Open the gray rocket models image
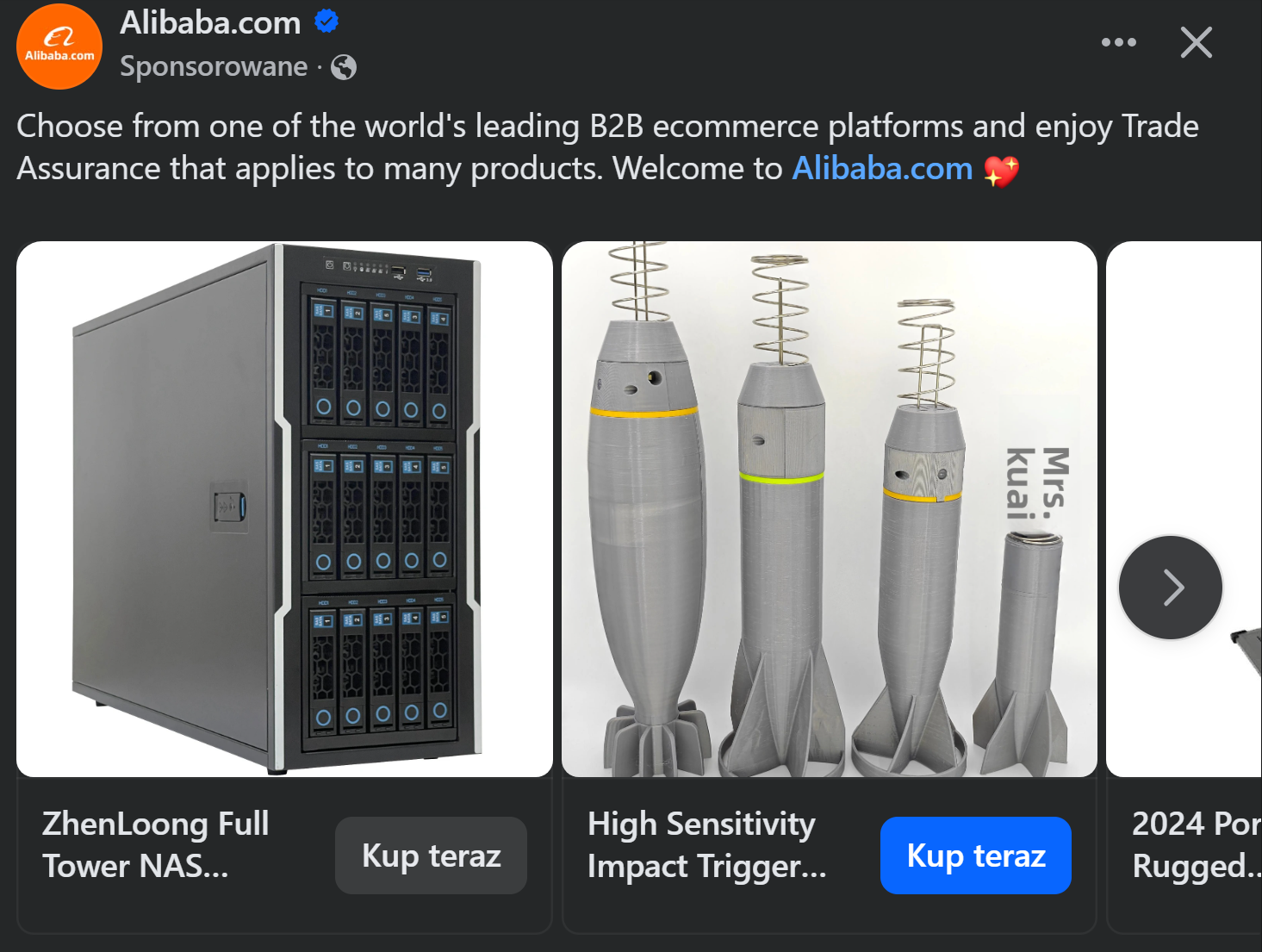 pyautogui.click(x=830, y=509)
